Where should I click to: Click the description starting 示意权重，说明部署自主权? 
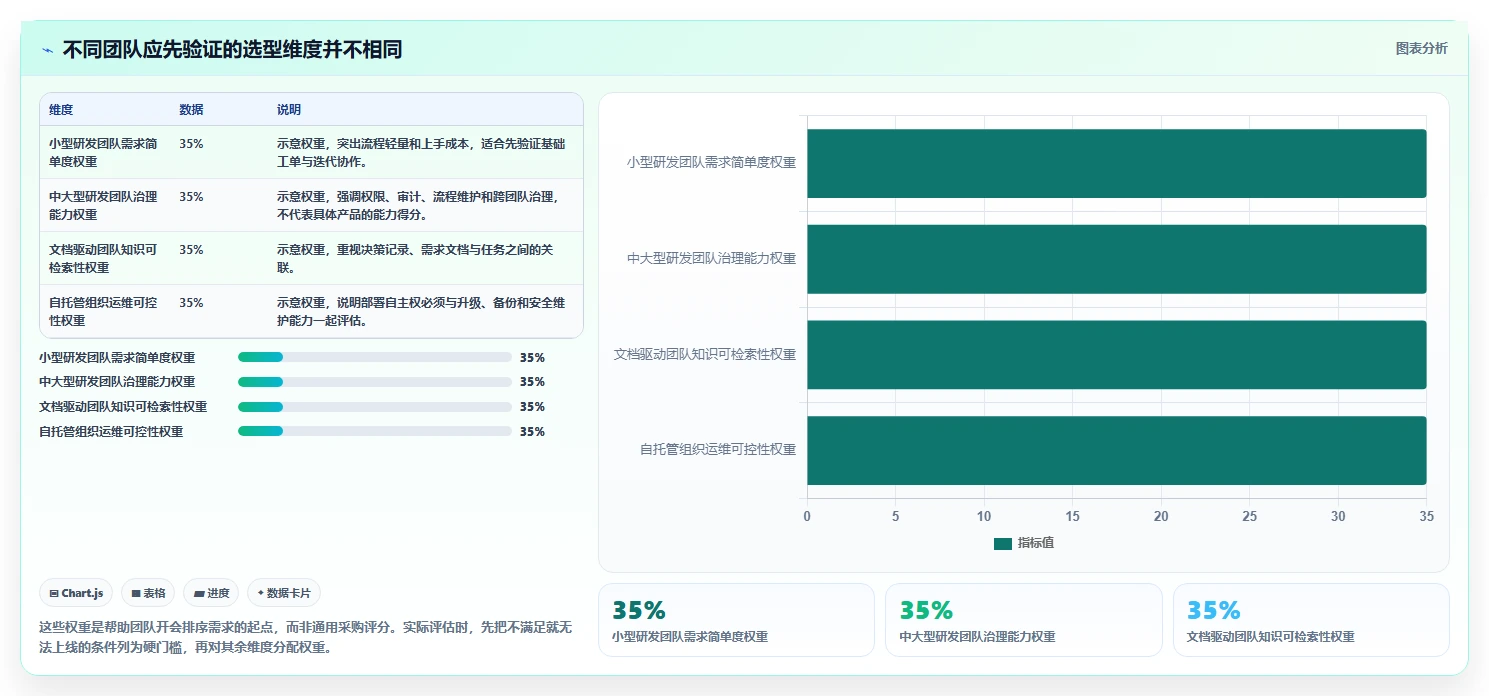(421, 312)
